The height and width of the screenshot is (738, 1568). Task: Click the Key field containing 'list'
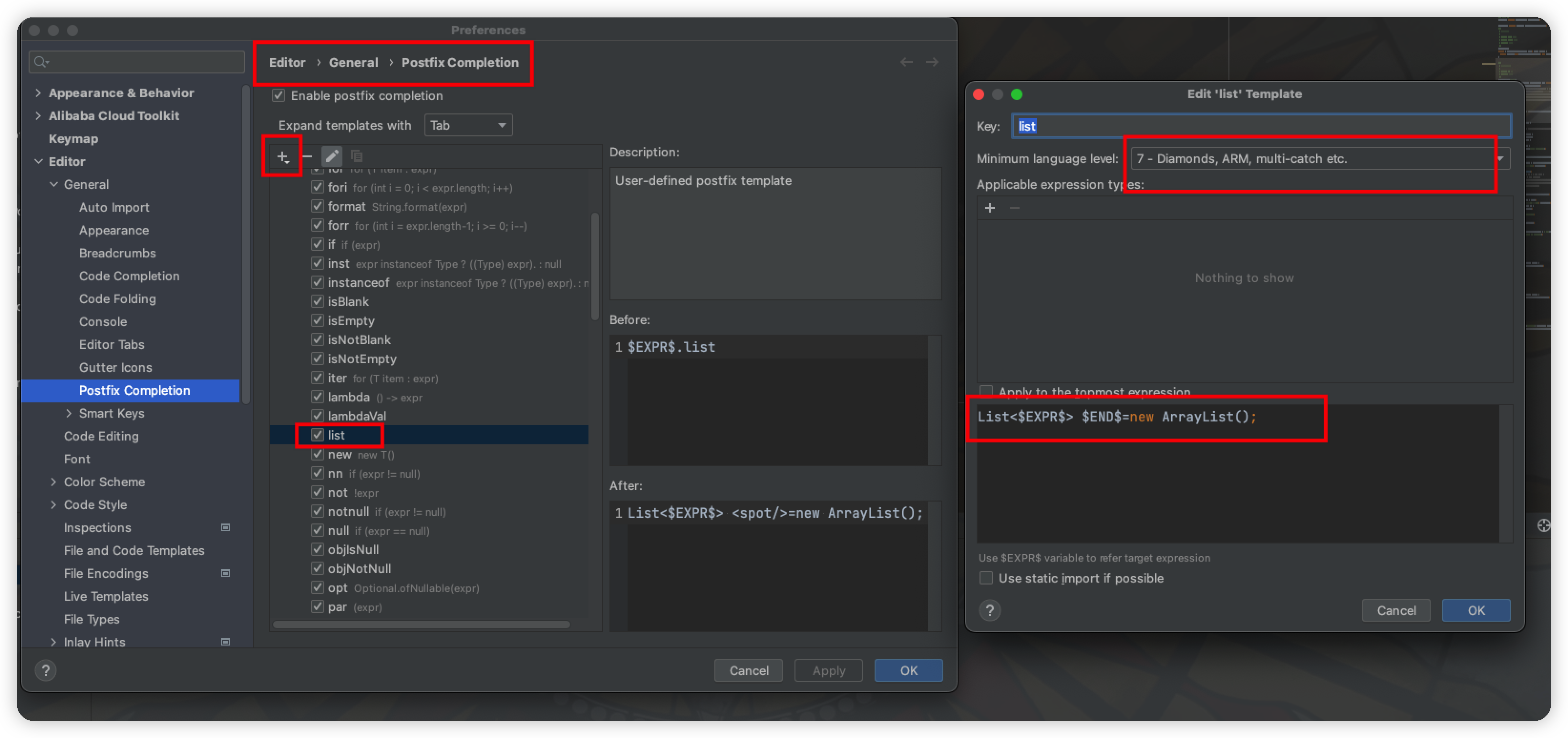pos(1261,126)
